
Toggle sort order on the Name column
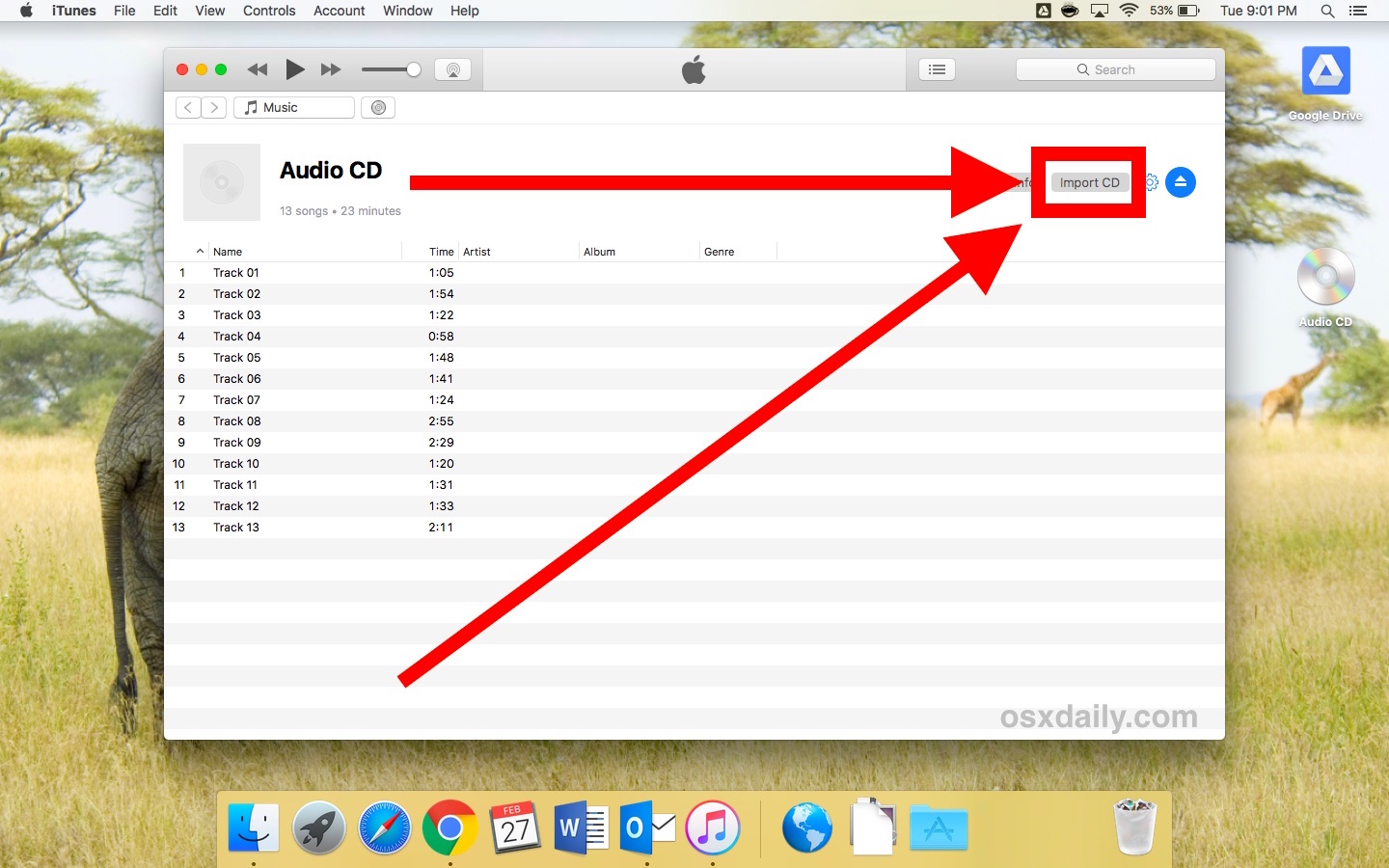pos(228,251)
